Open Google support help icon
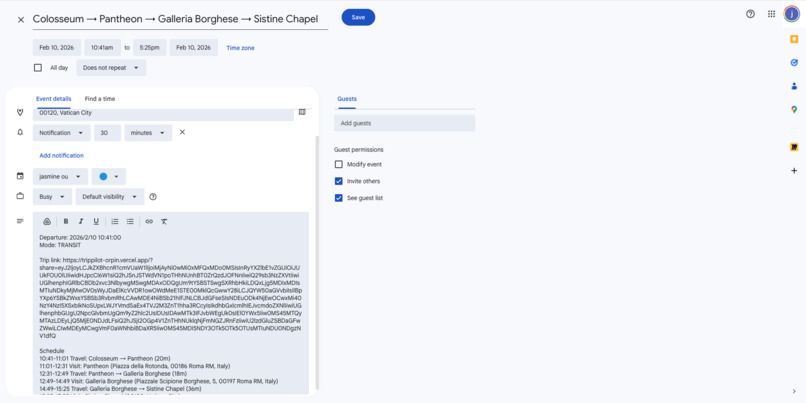Image resolution: width=806 pixels, height=403 pixels. click(x=750, y=14)
